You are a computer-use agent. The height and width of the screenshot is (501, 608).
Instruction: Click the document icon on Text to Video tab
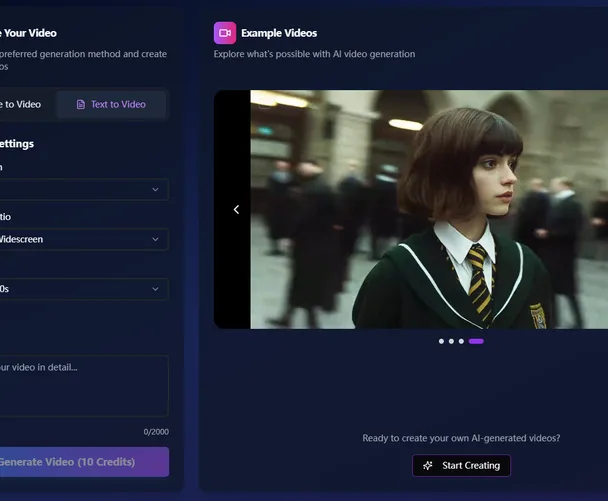81,104
